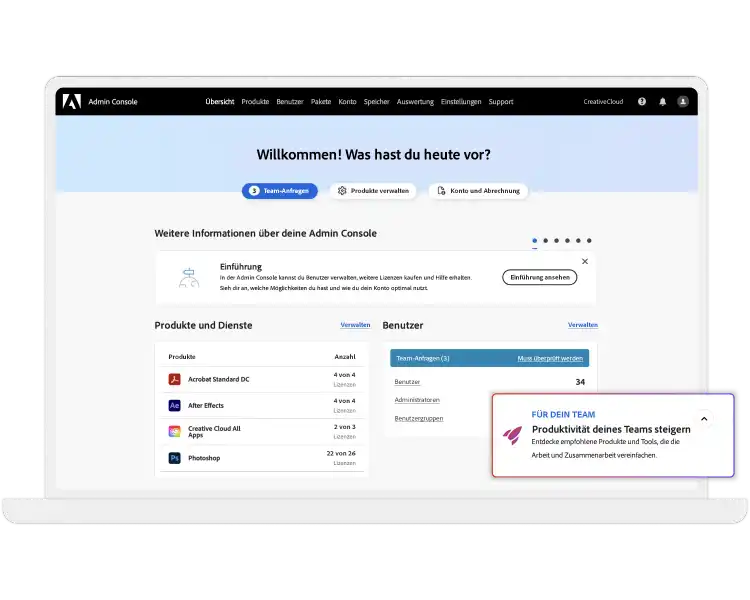The image size is (750, 600).
Task: Click the Photoshop product icon
Action: pyautogui.click(x=175, y=458)
